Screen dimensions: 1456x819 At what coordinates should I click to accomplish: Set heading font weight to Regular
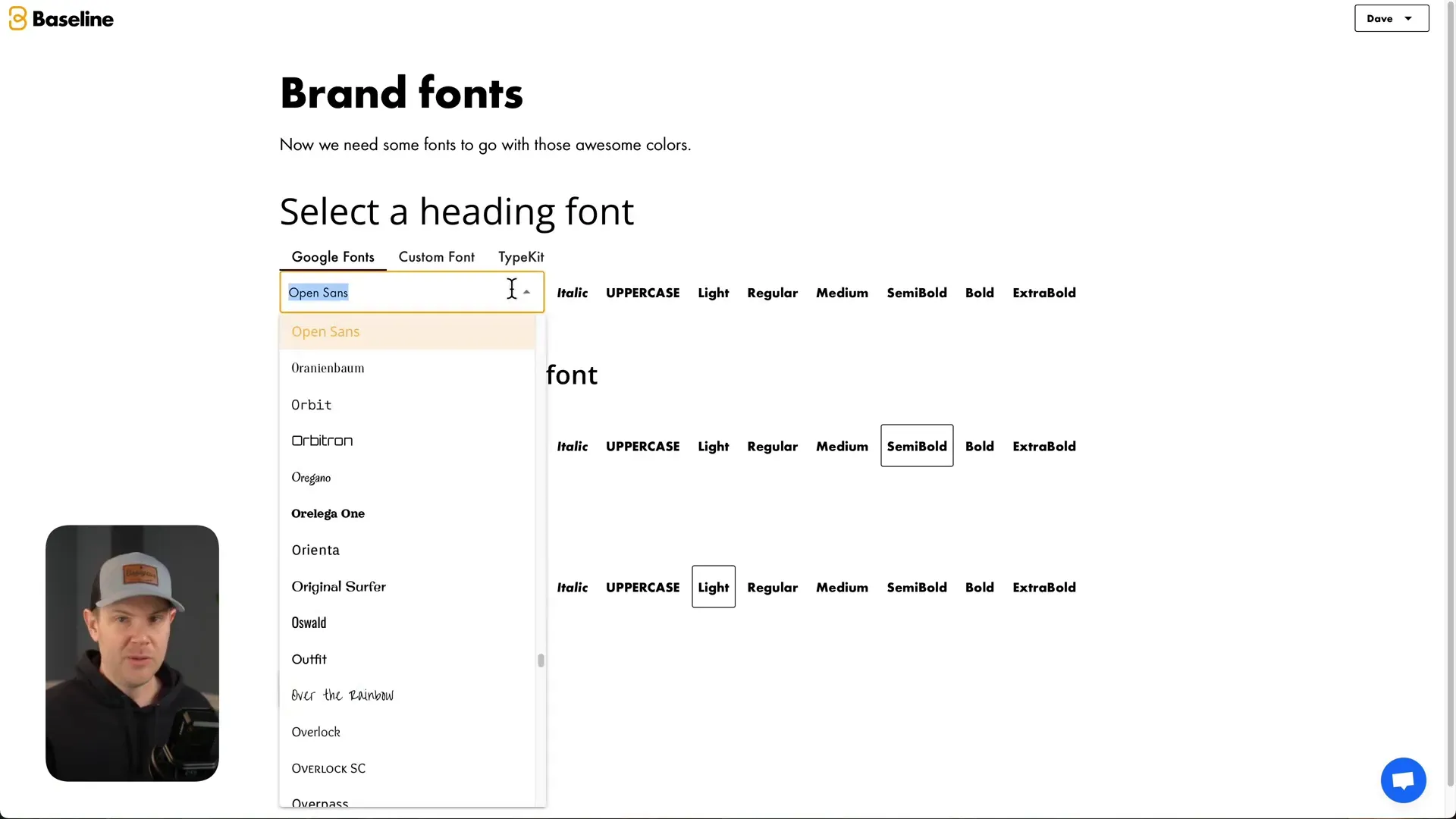[x=772, y=293]
